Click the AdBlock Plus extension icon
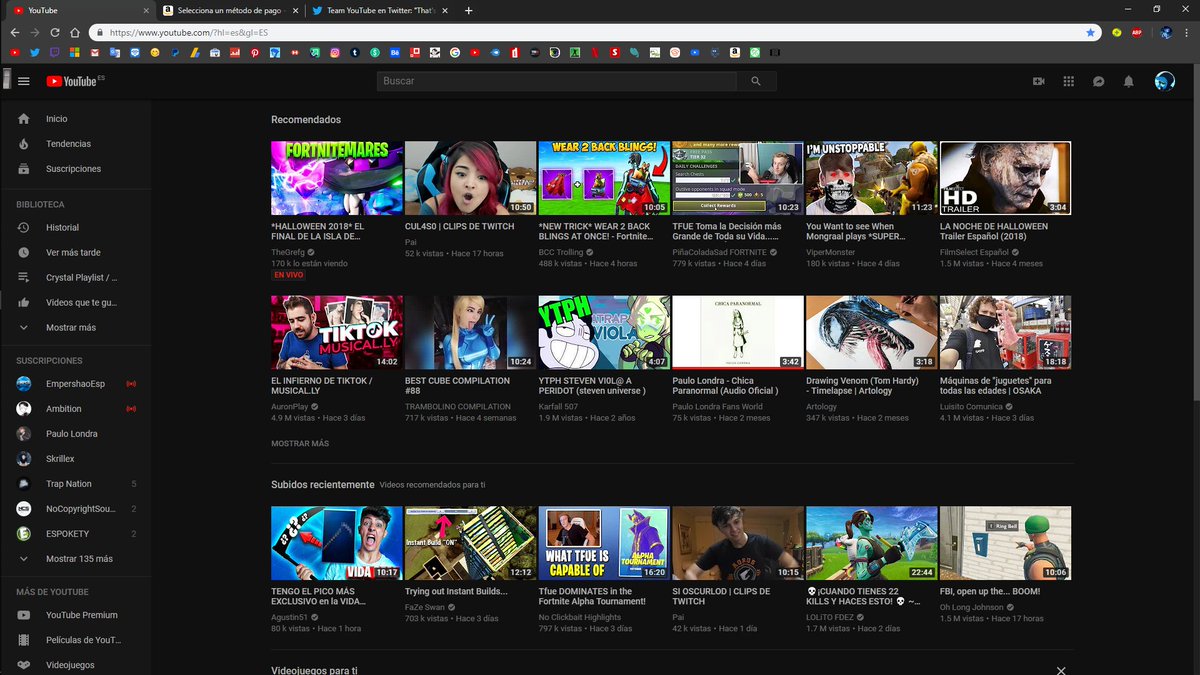The height and width of the screenshot is (675, 1200). click(x=1137, y=32)
